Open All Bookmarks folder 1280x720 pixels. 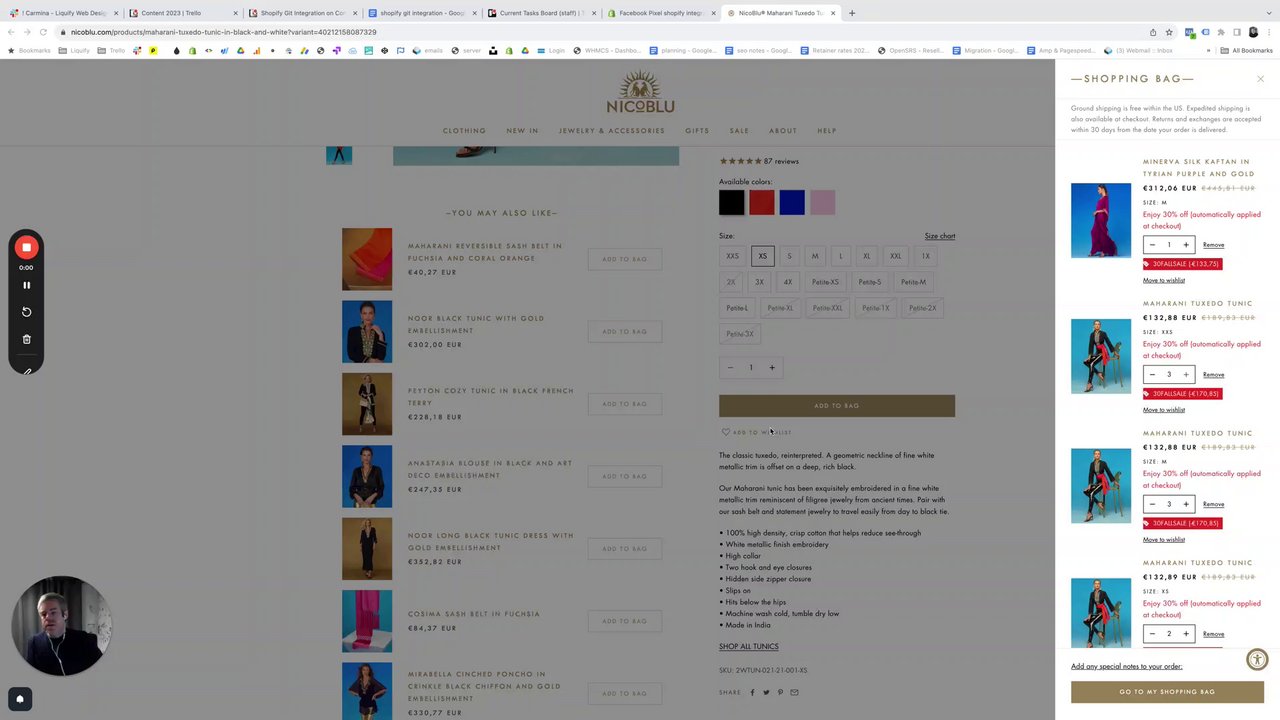1247,50
